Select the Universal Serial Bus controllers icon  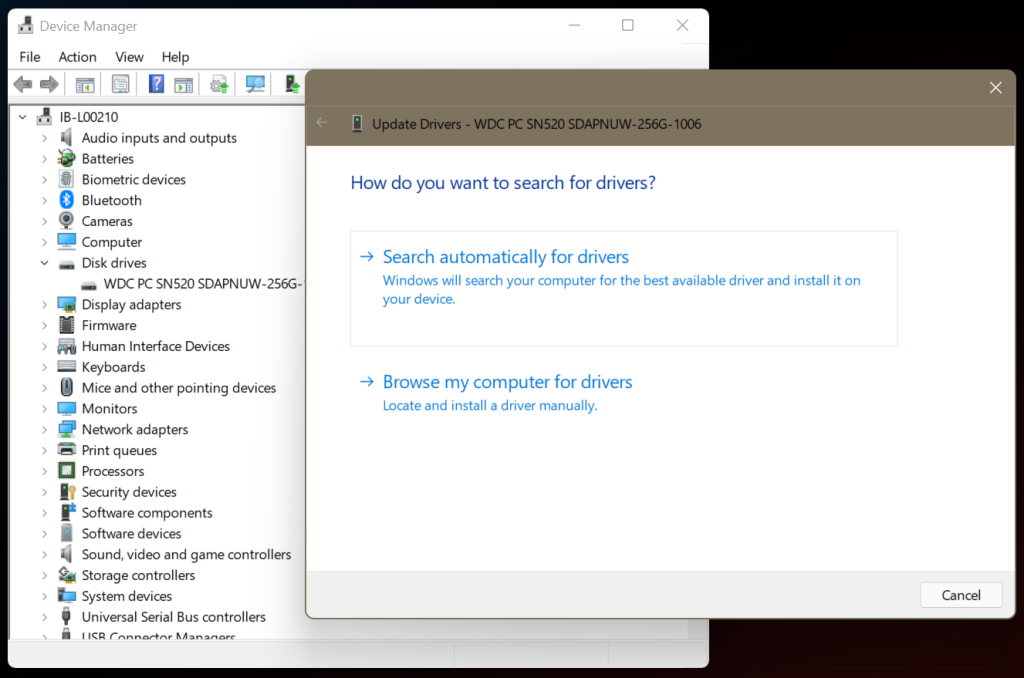click(66, 616)
